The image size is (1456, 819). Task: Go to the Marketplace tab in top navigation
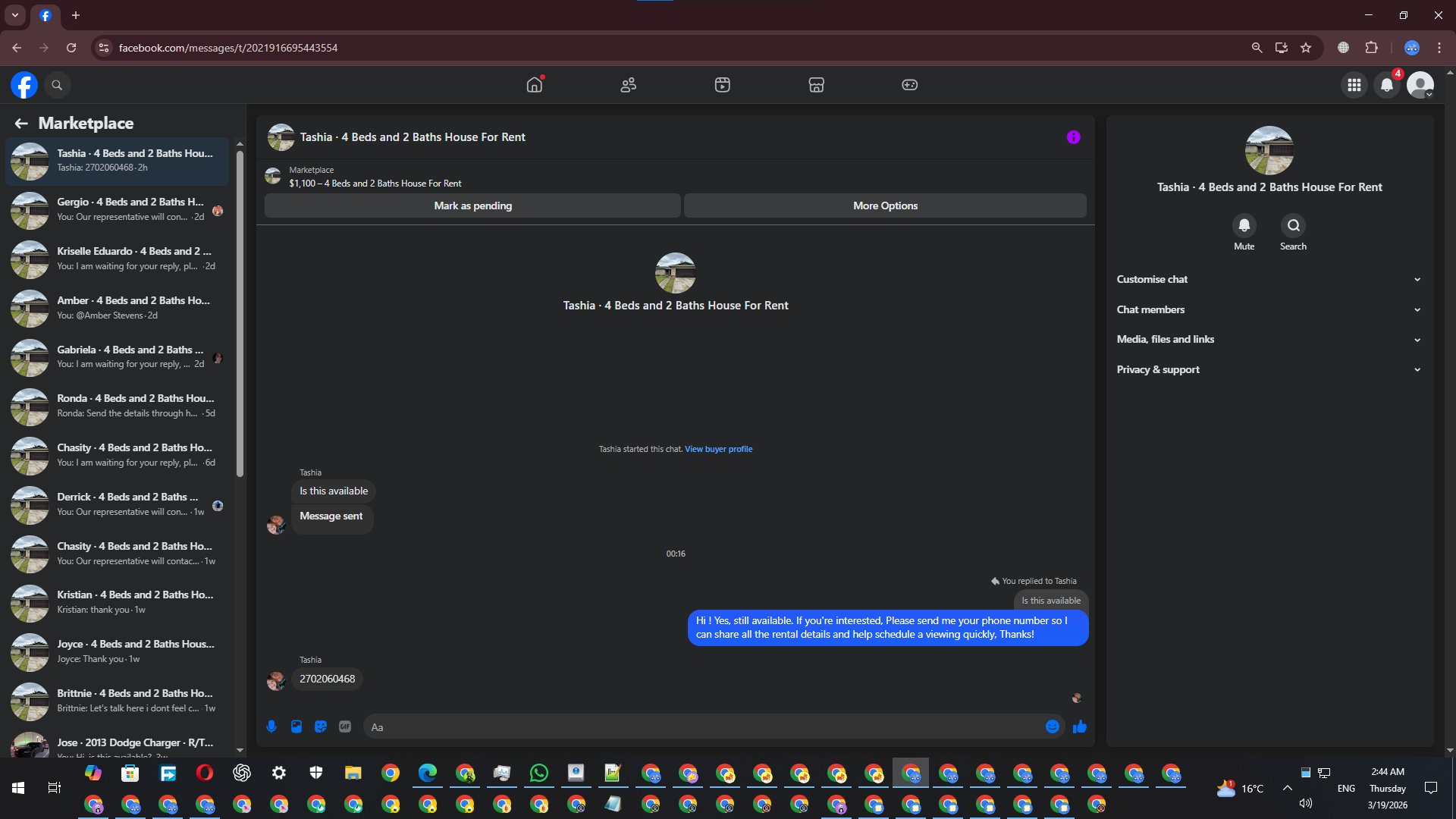point(816,85)
